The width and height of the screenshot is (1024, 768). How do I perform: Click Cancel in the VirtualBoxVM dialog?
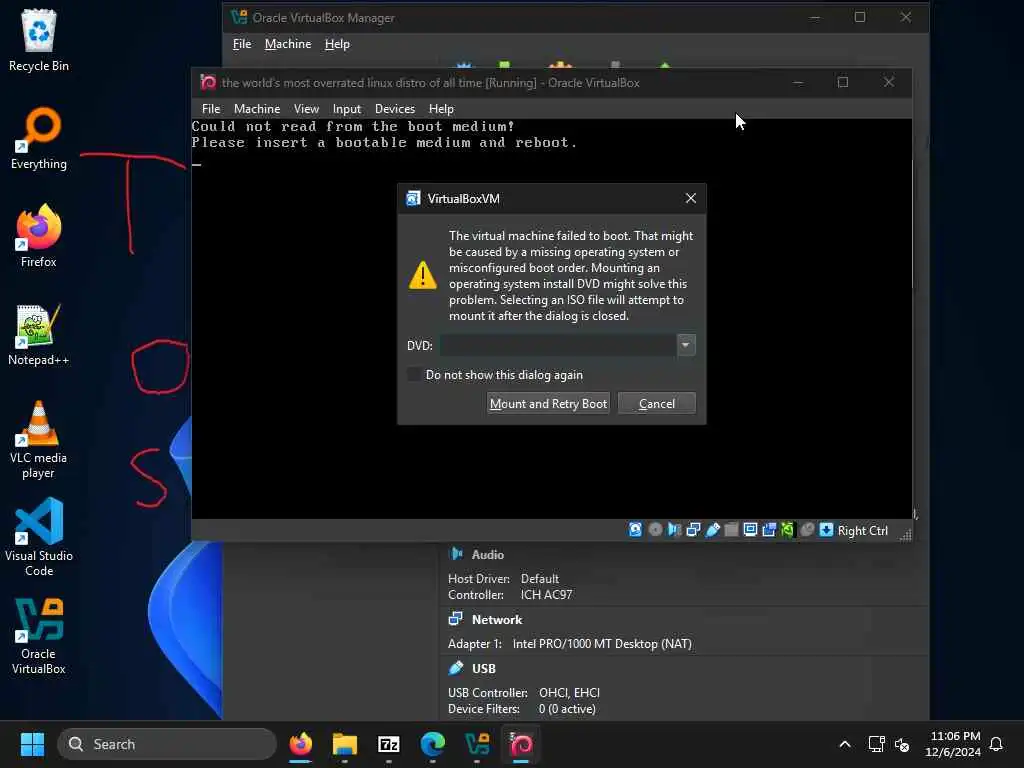tap(656, 404)
